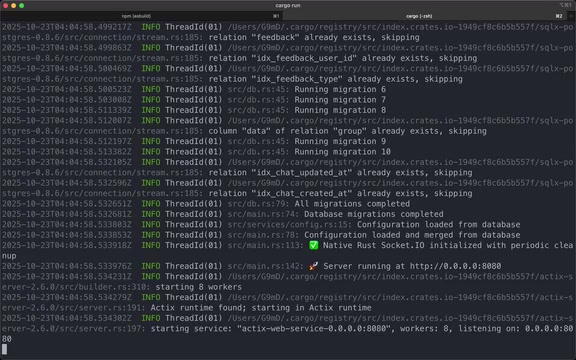Click the text "Running migration 6"
The image size is (576, 360).
tap(340, 89)
